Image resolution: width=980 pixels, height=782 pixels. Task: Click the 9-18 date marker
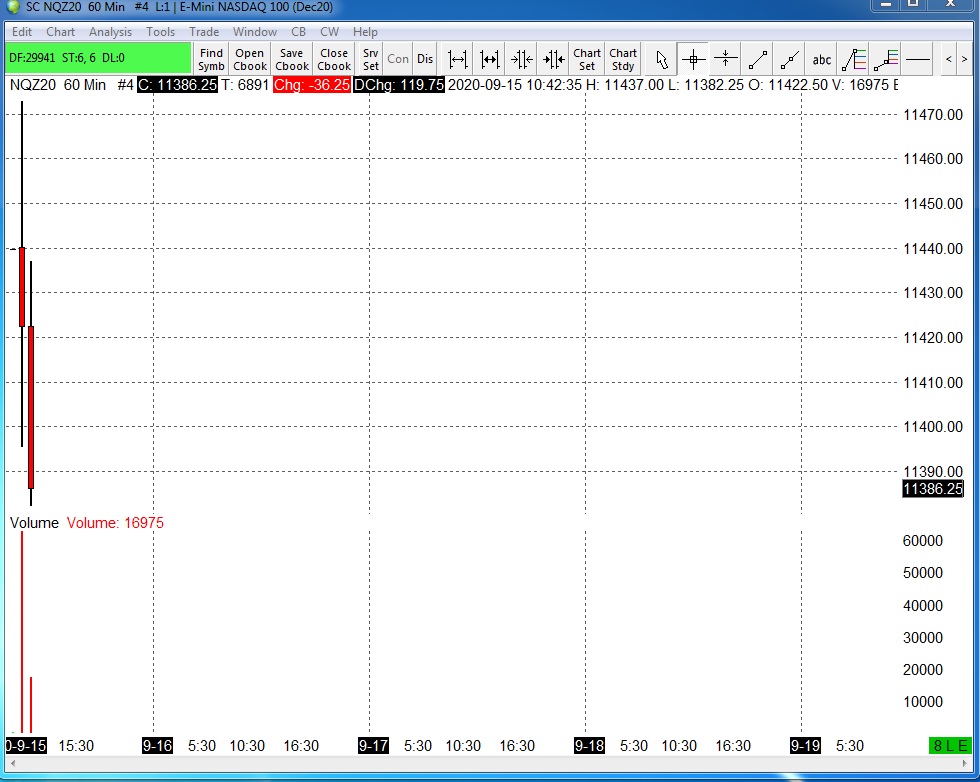tap(589, 746)
